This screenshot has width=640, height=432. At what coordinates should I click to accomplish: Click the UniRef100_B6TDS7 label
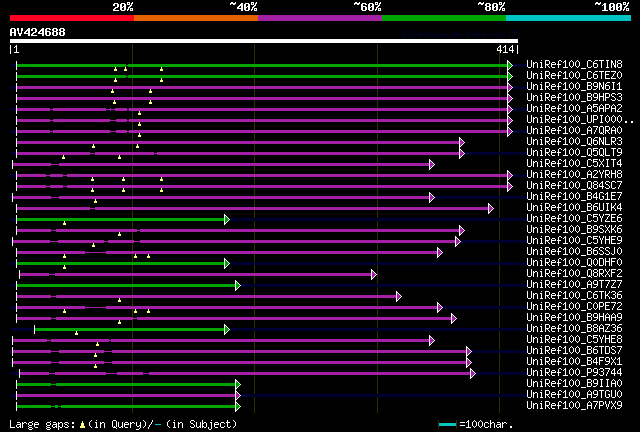pos(574,351)
